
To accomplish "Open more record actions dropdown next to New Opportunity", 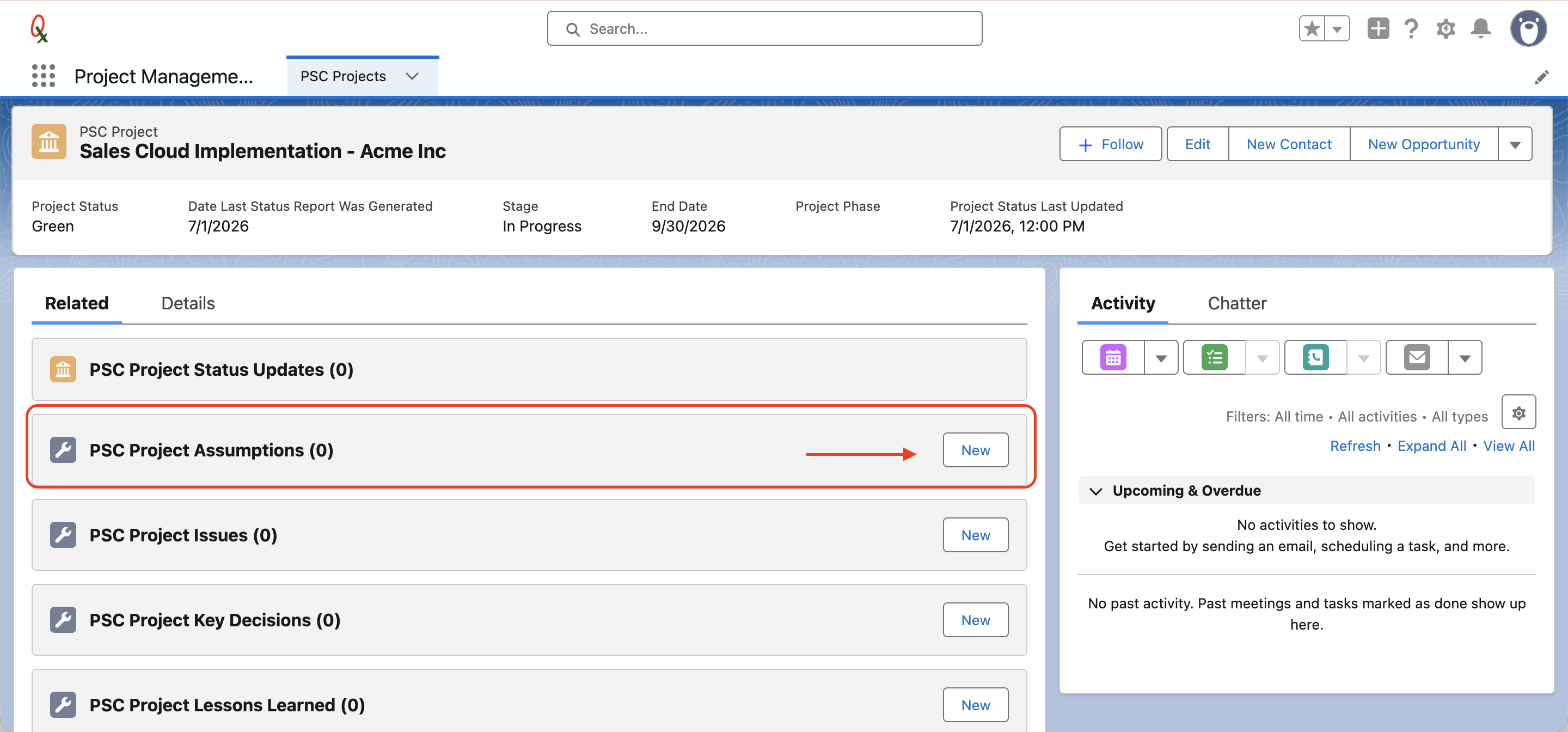I will click(1515, 144).
